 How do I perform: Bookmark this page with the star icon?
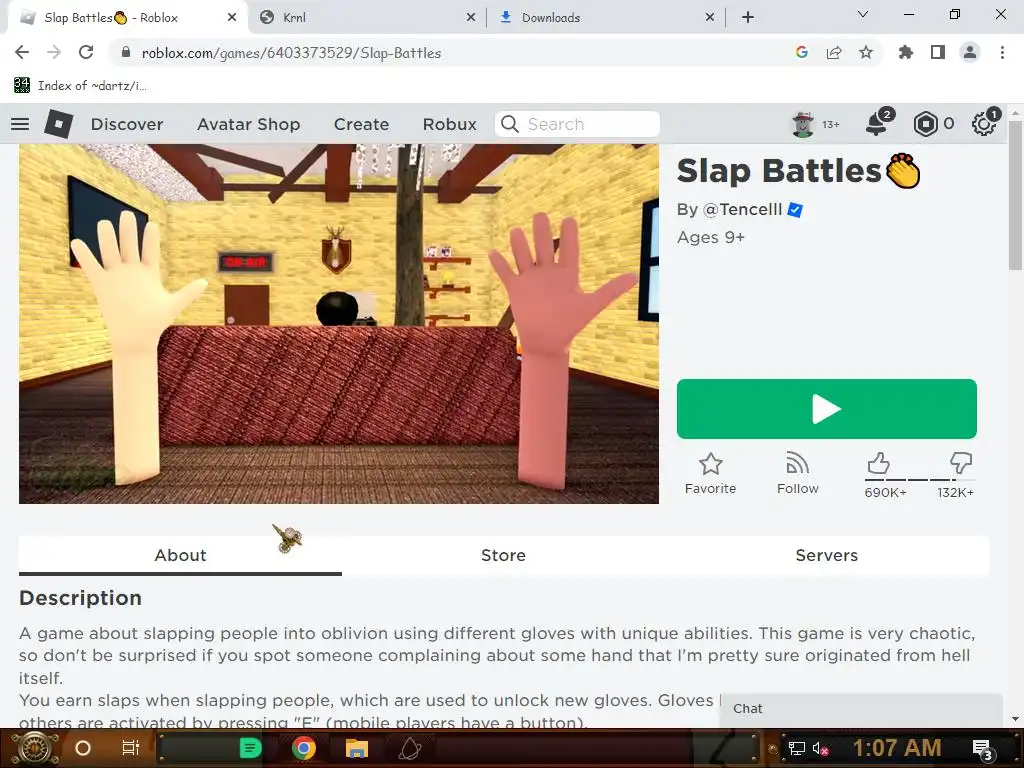pos(866,52)
